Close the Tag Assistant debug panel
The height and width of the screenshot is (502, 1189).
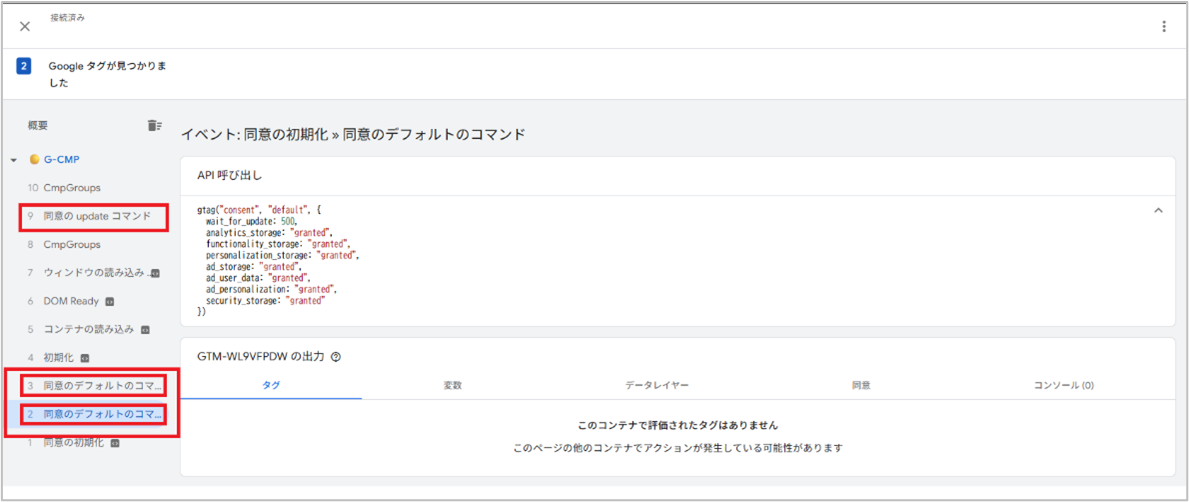[x=25, y=27]
